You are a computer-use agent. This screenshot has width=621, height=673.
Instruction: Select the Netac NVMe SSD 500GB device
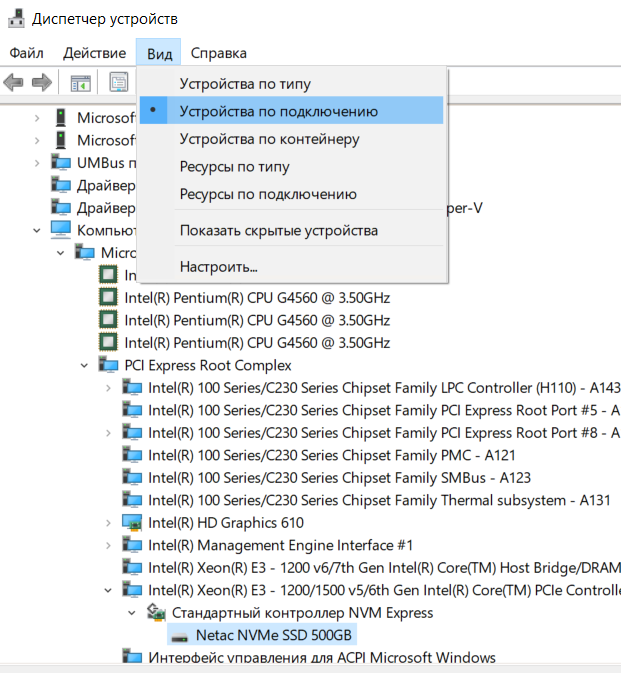pyautogui.click(x=275, y=636)
